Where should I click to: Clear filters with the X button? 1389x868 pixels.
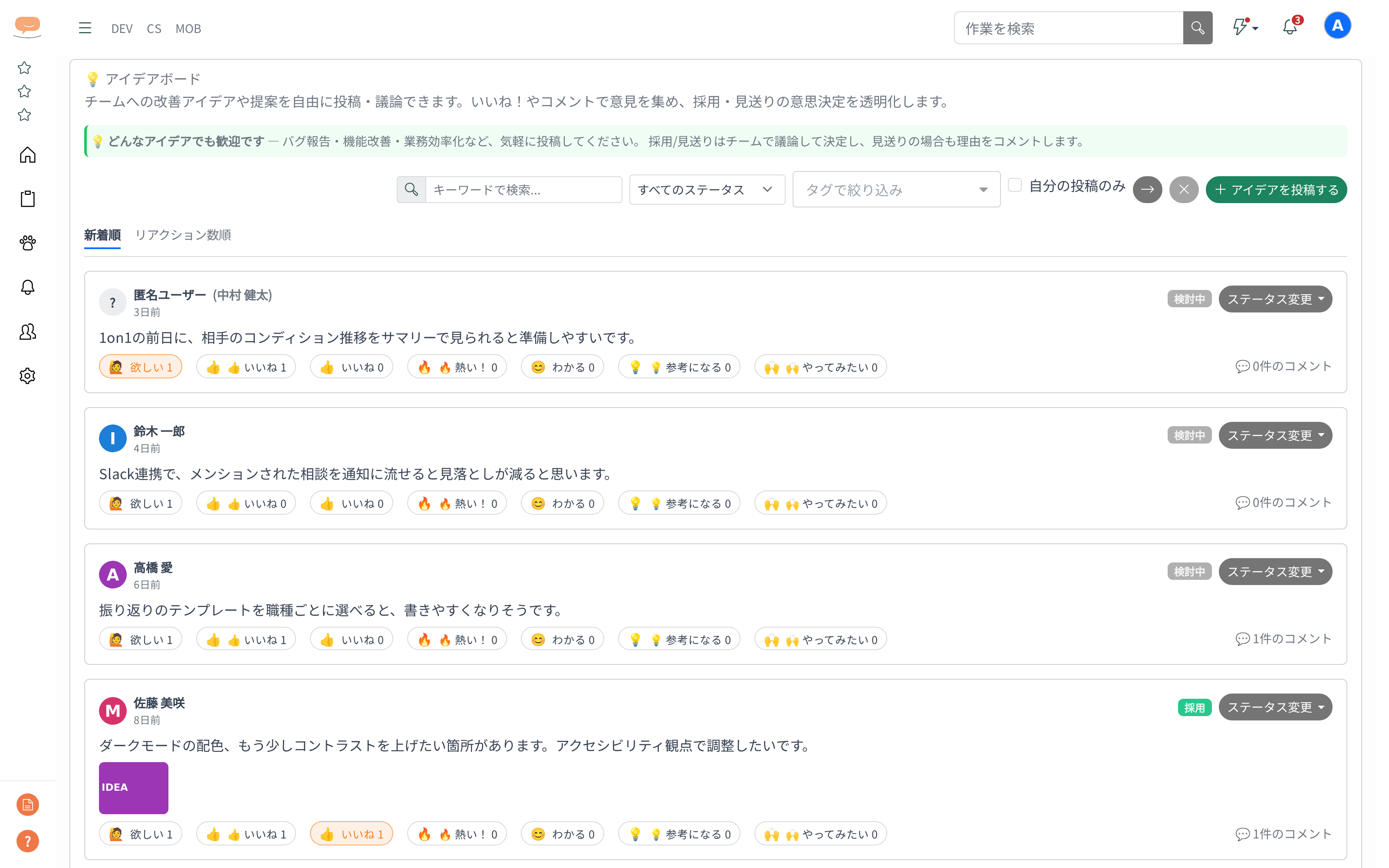coord(1184,190)
